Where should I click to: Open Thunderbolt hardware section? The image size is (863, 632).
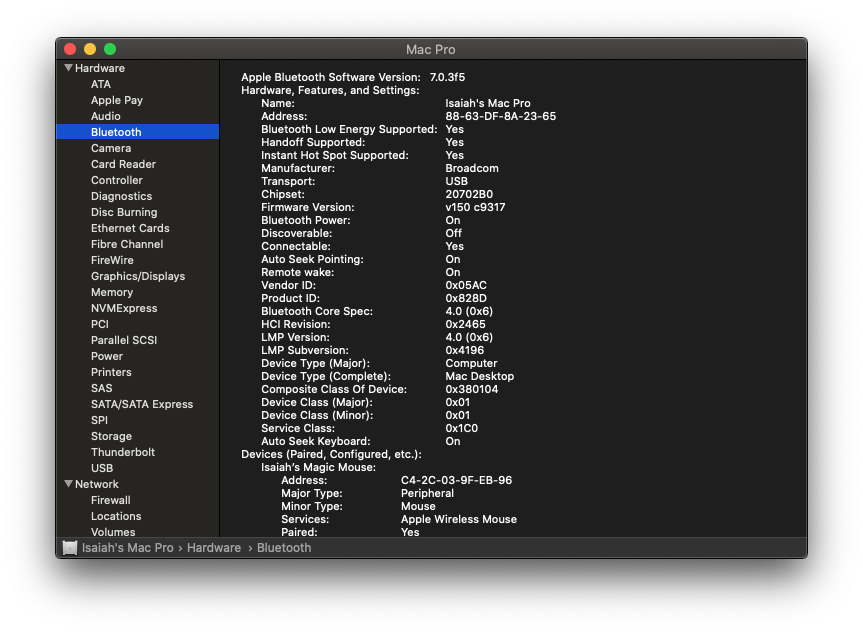coord(123,451)
